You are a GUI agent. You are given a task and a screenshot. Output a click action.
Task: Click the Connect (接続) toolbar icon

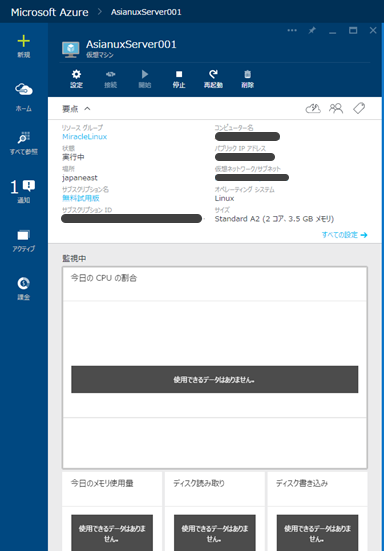click(x=110, y=79)
